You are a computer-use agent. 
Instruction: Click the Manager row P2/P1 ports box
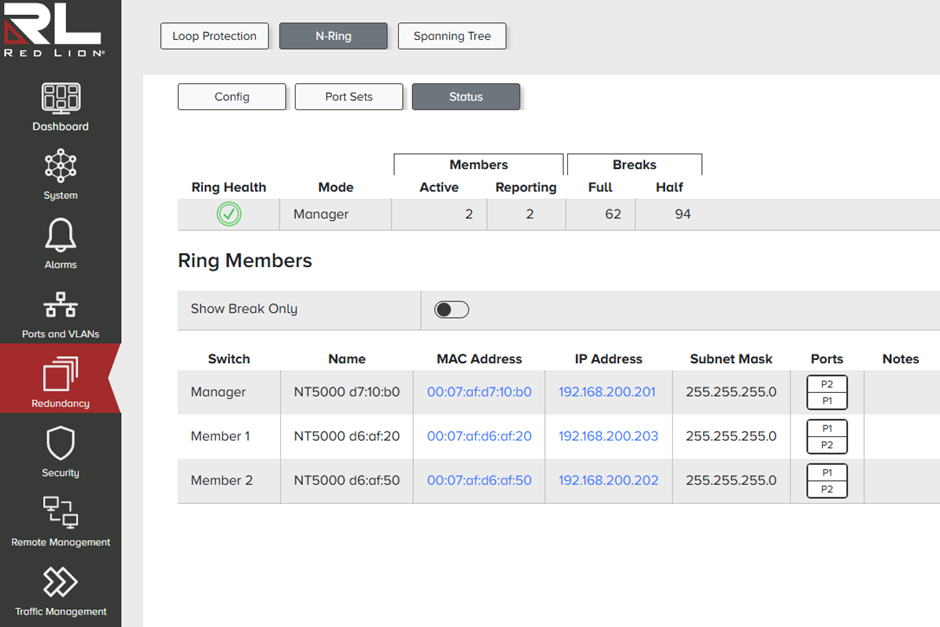coord(827,392)
